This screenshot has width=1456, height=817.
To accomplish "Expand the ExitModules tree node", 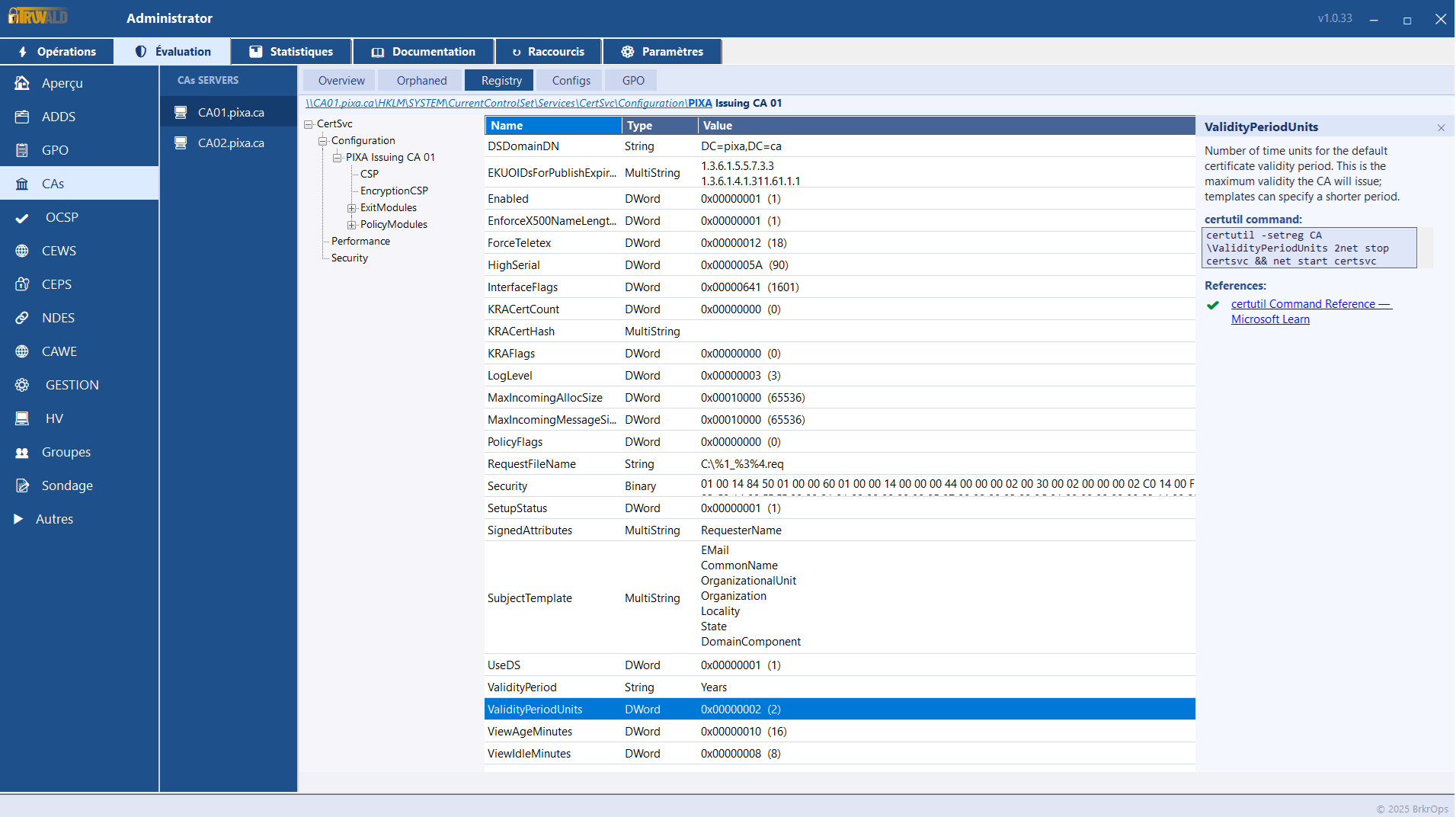I will (351, 208).
